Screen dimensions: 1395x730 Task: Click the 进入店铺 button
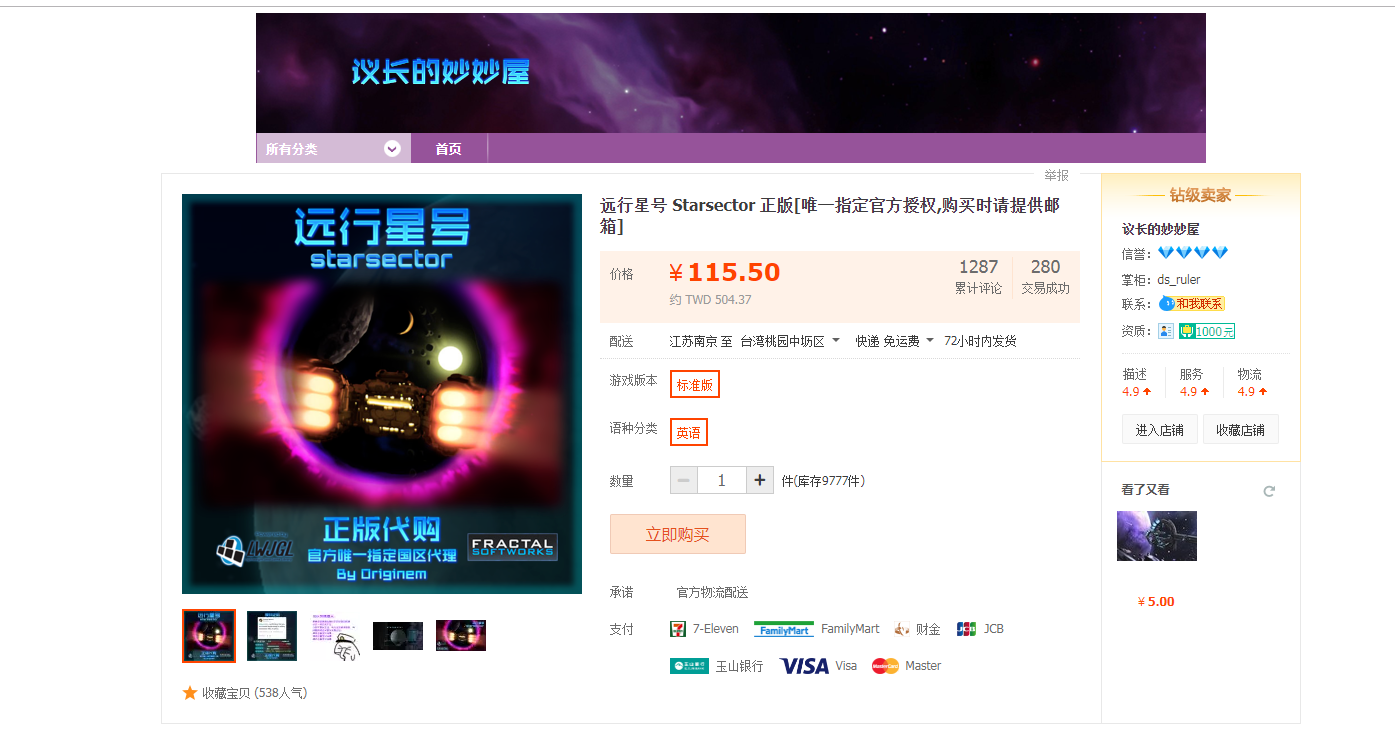(1159, 430)
